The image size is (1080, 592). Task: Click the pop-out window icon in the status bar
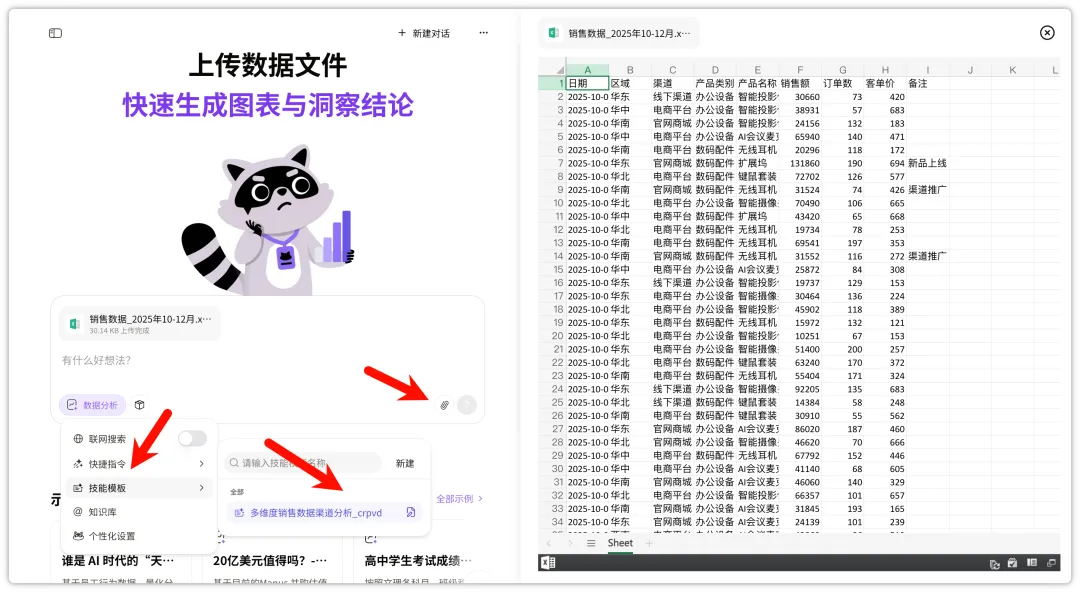(1051, 562)
